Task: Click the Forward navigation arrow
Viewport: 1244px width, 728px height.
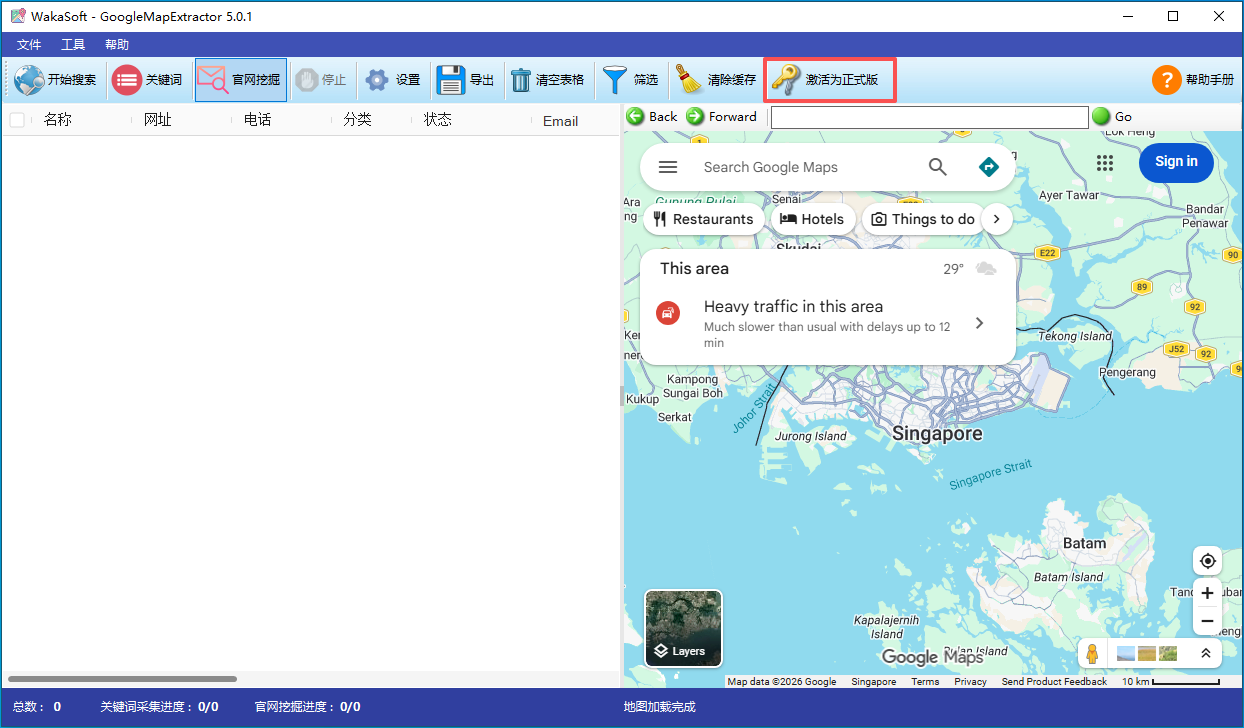Action: coord(722,117)
